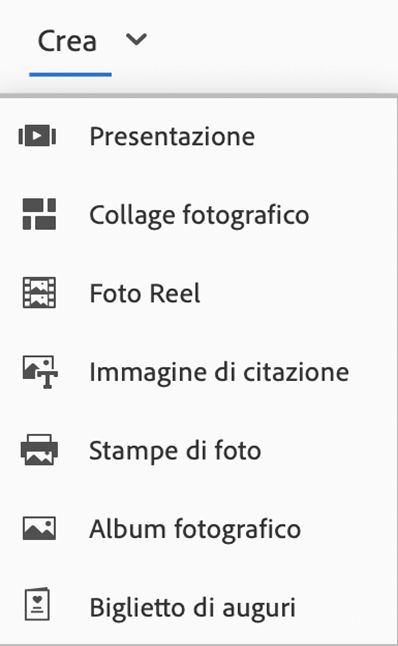The height and width of the screenshot is (646, 398).
Task: Open Album fotografico text entry
Action: click(x=195, y=529)
